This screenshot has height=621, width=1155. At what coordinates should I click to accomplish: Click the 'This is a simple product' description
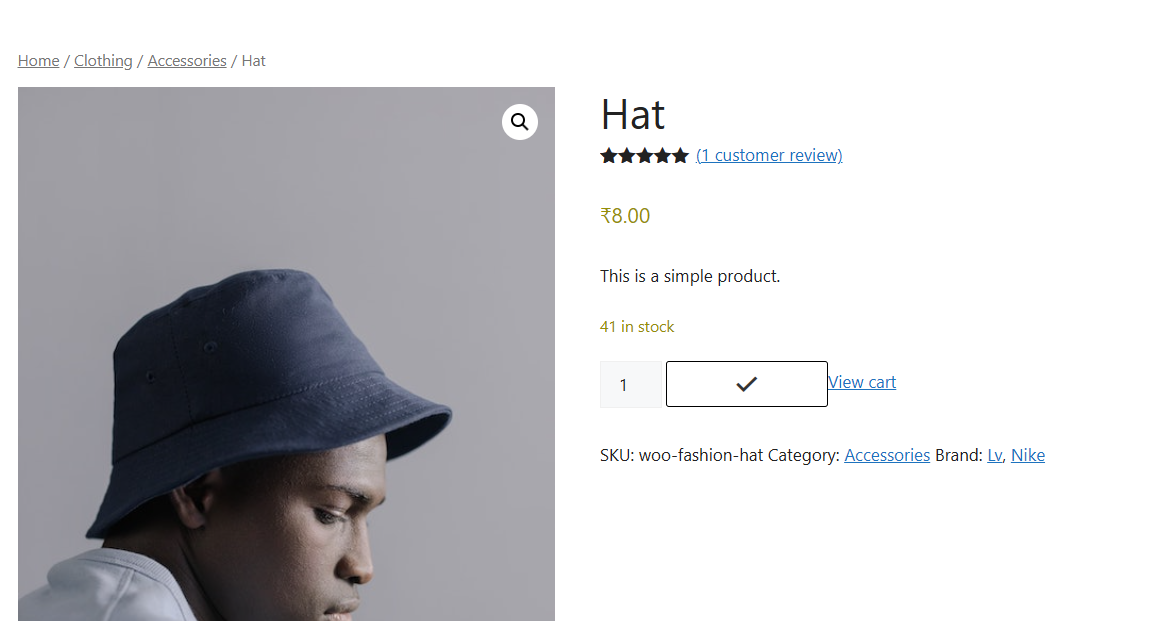coord(690,276)
